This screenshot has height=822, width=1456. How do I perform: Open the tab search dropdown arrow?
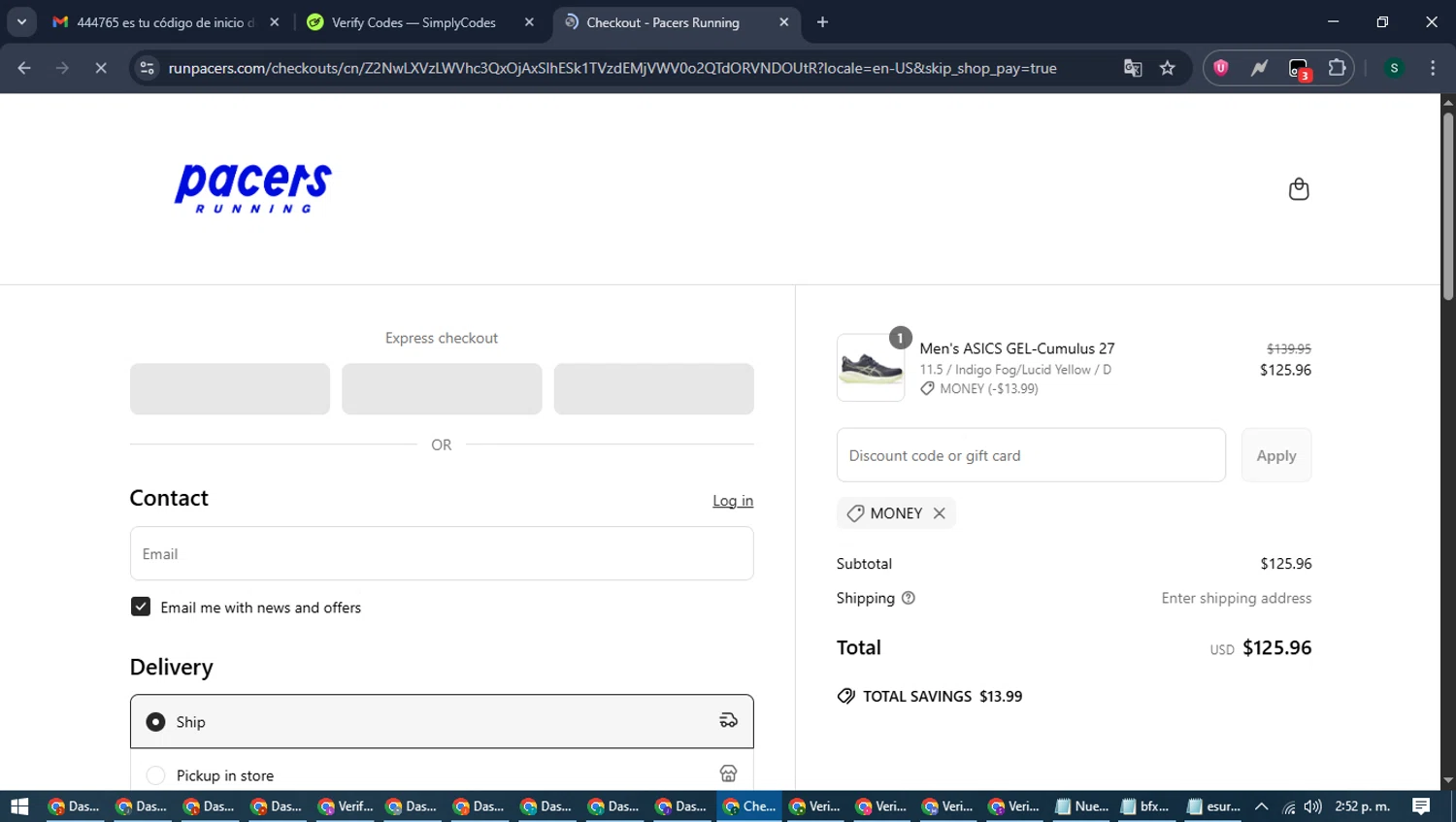click(21, 21)
